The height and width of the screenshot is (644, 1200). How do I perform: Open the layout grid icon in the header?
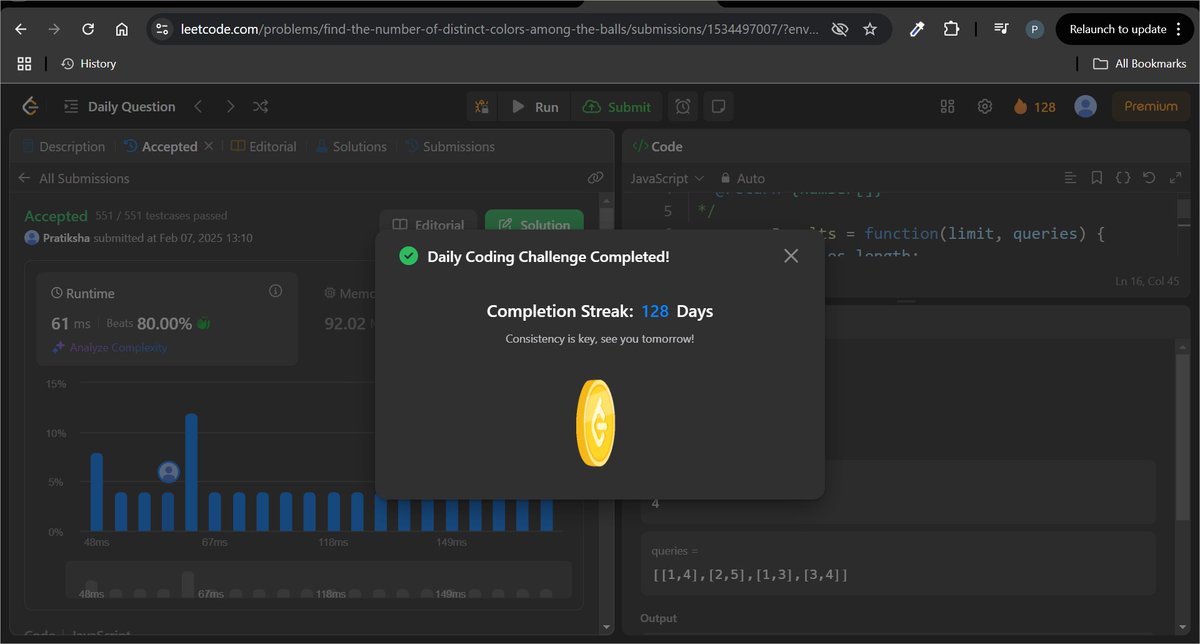pos(948,106)
